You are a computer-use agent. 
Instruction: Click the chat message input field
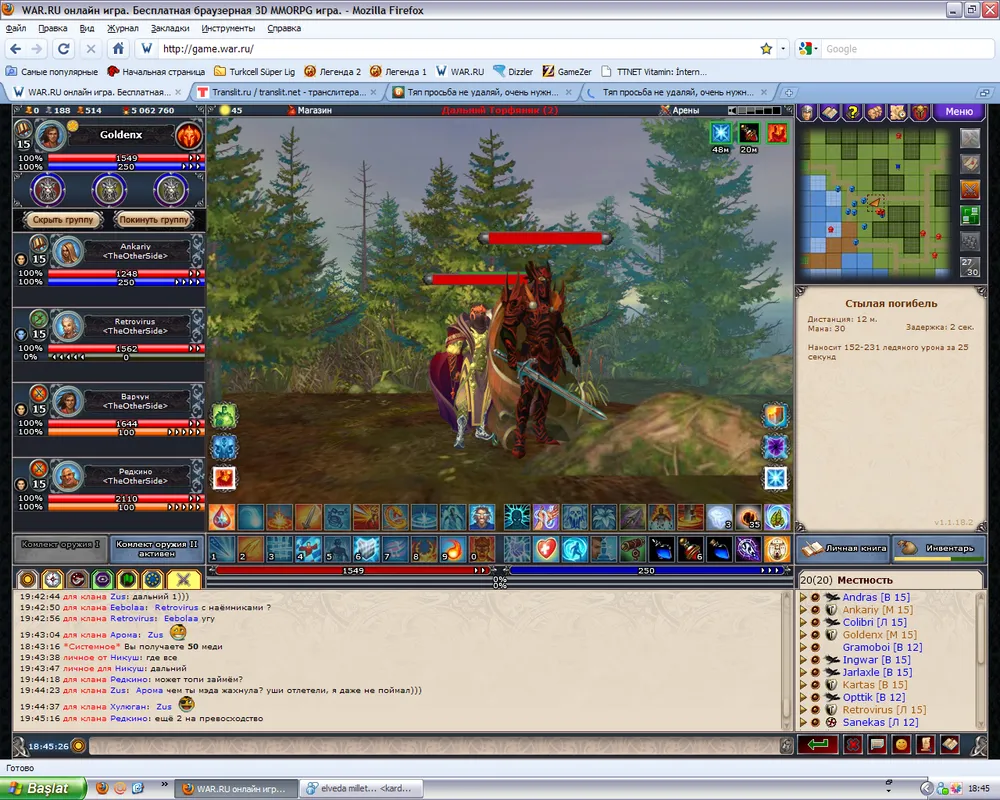(434, 745)
